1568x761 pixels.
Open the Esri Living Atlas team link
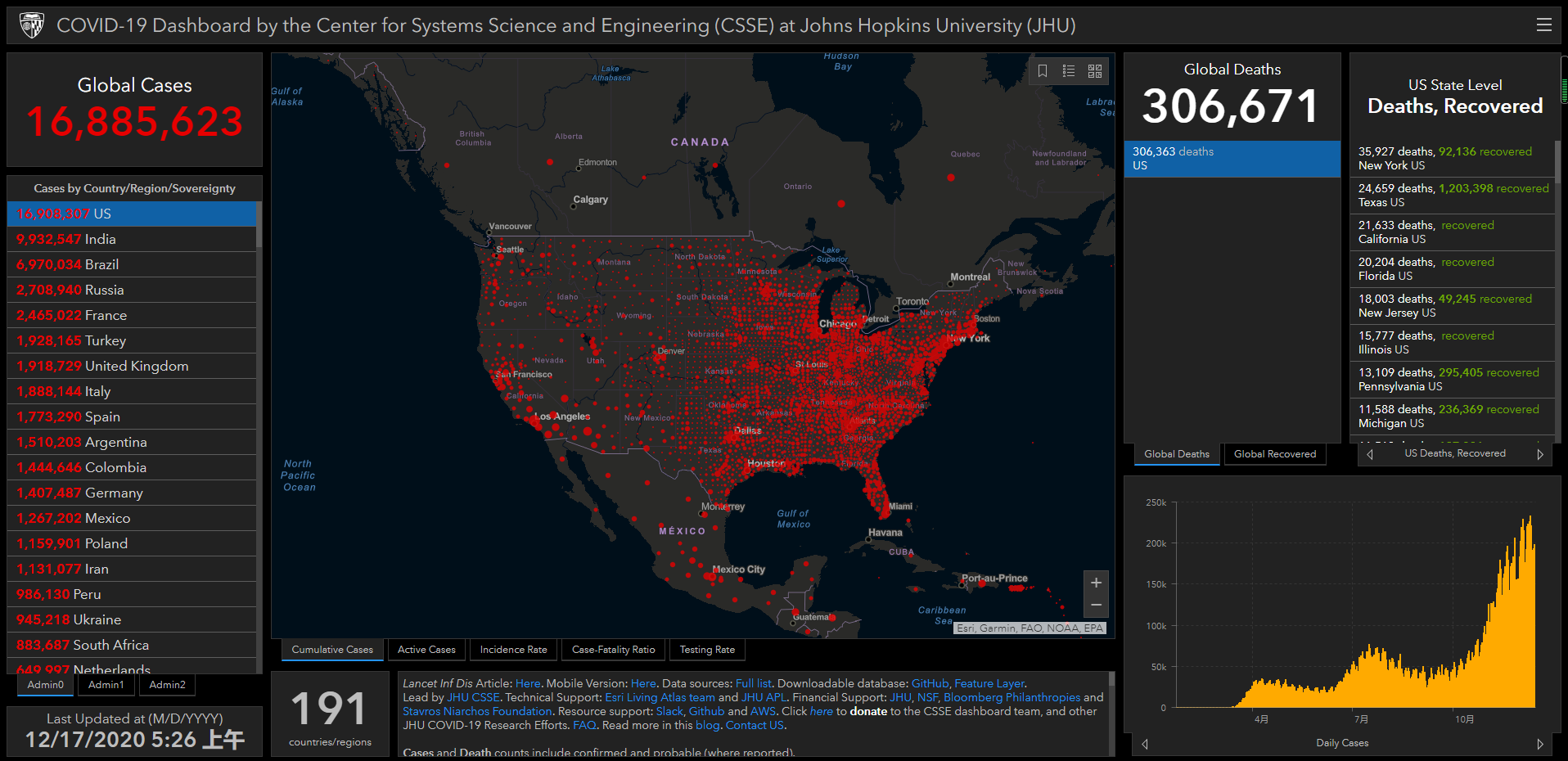(x=660, y=697)
